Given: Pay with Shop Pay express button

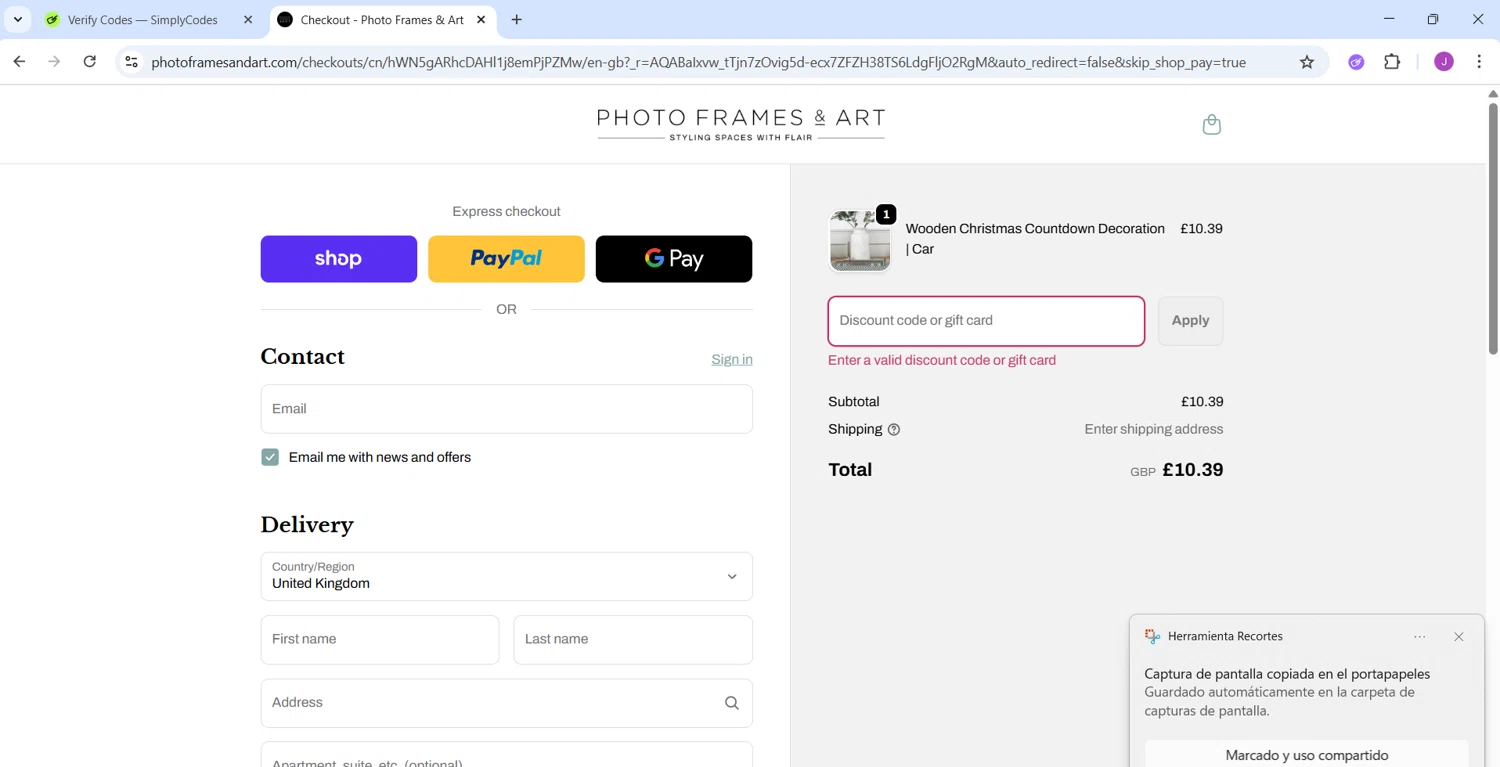Looking at the screenshot, I should coord(339,259).
